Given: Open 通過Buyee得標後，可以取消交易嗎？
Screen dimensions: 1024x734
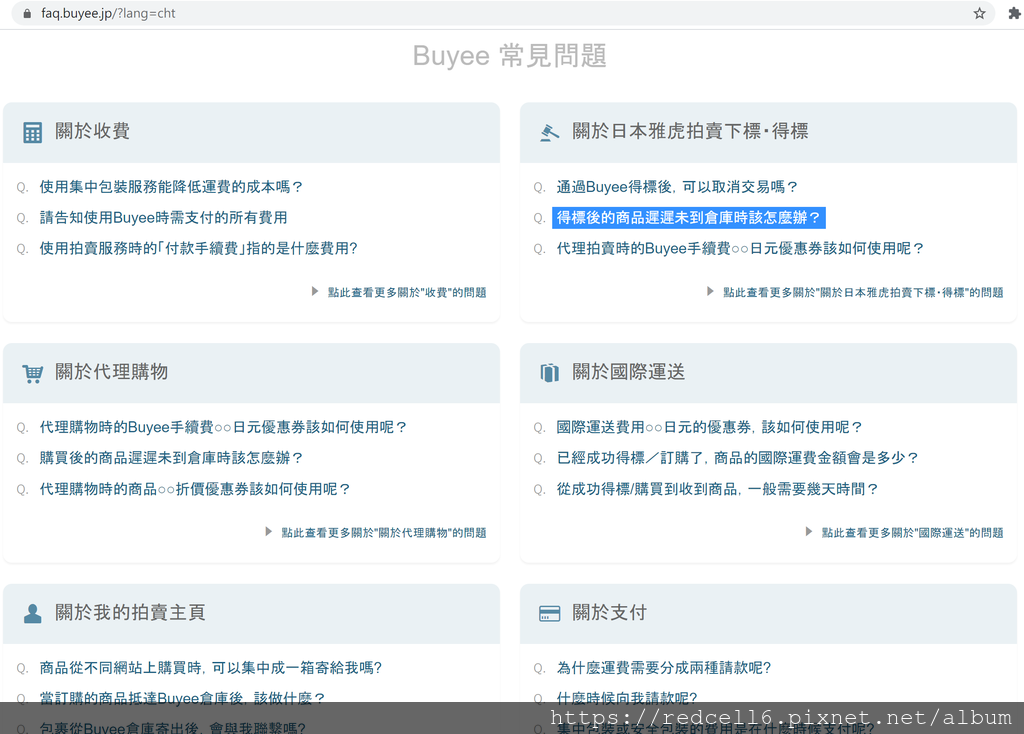Looking at the screenshot, I should (677, 187).
